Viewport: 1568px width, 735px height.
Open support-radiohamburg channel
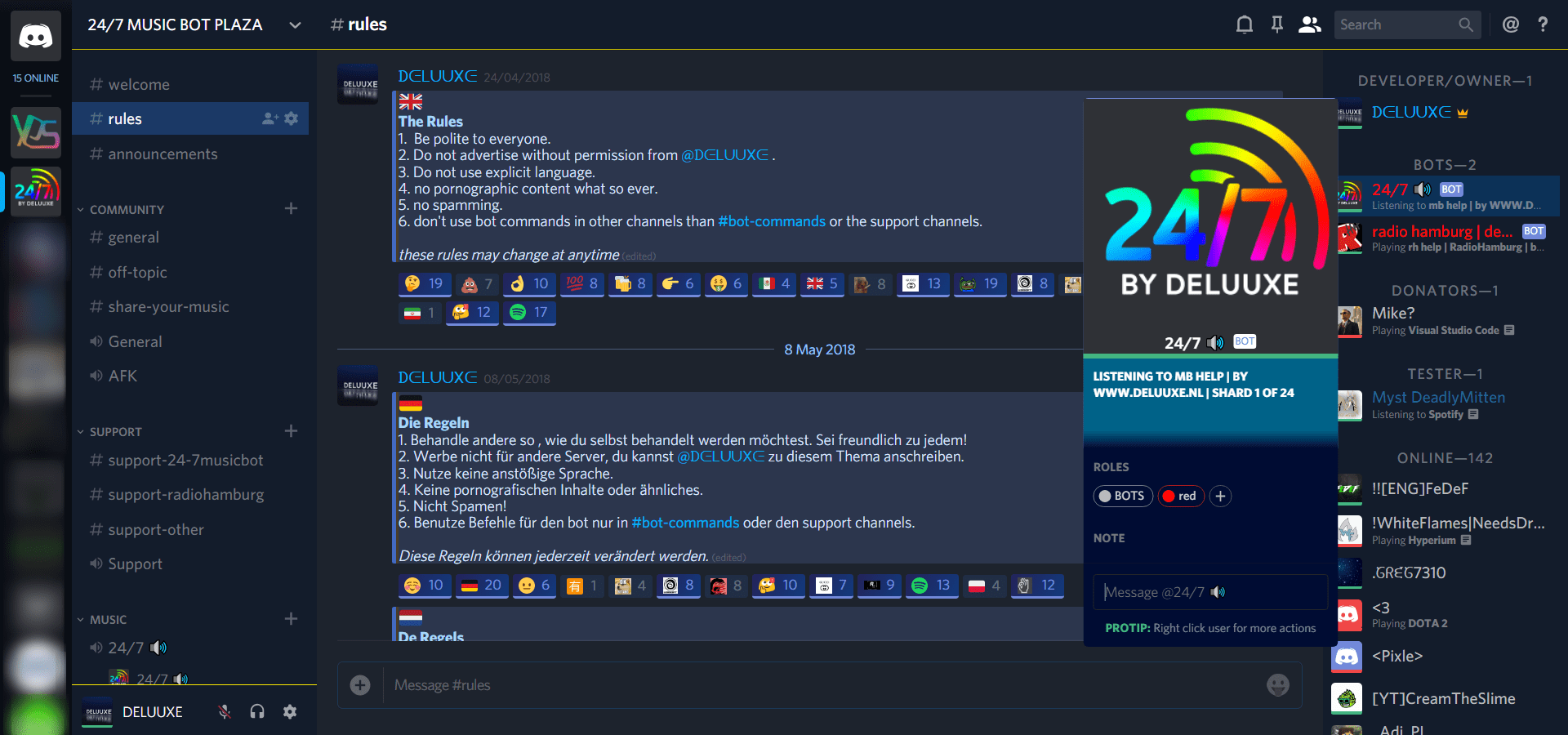[190, 494]
